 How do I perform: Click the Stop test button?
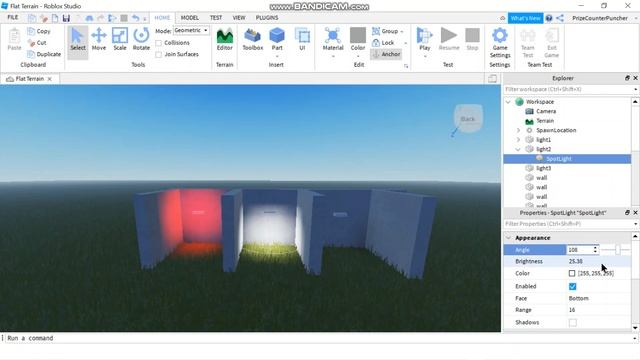[x=472, y=40]
